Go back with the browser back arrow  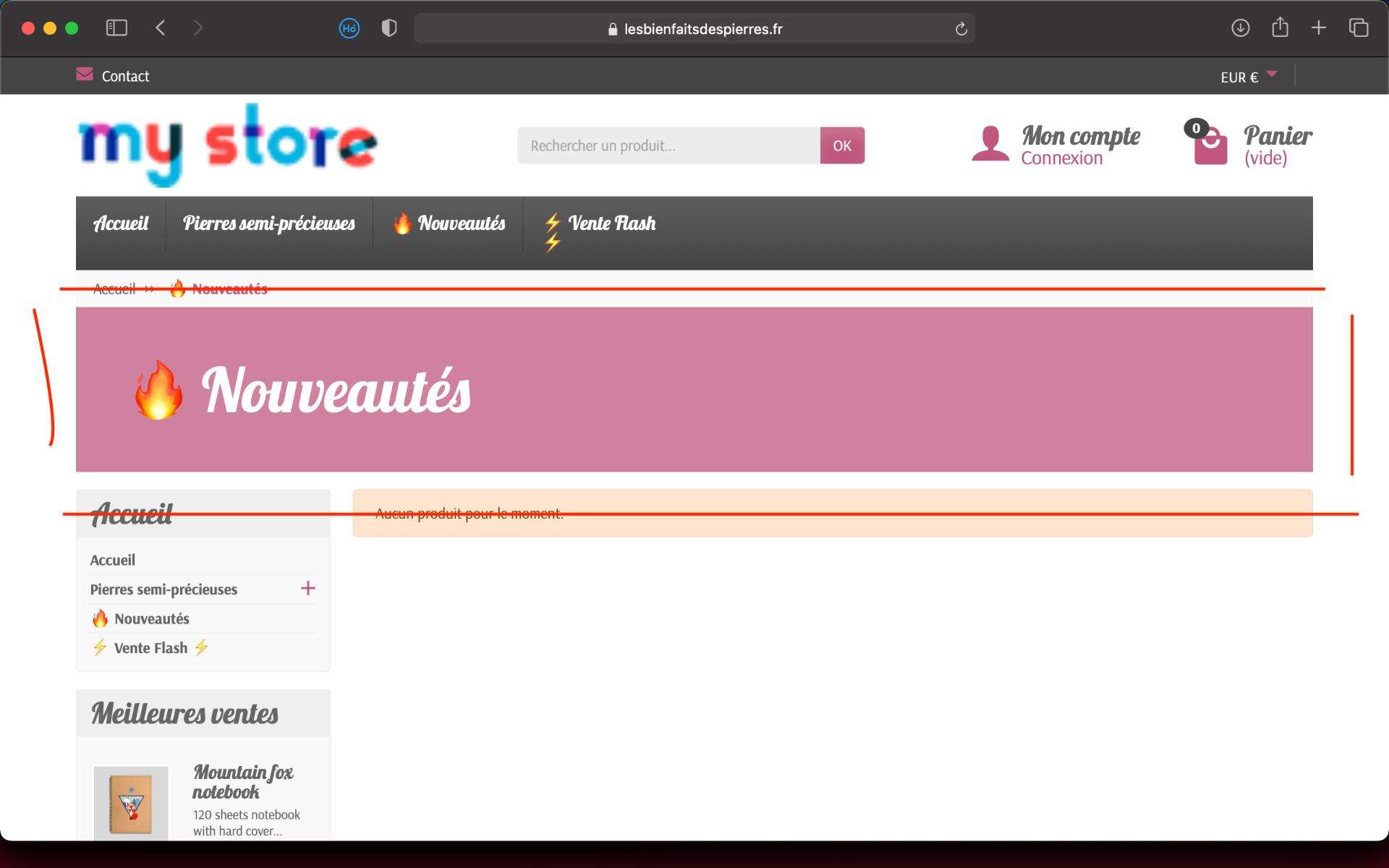tap(161, 28)
